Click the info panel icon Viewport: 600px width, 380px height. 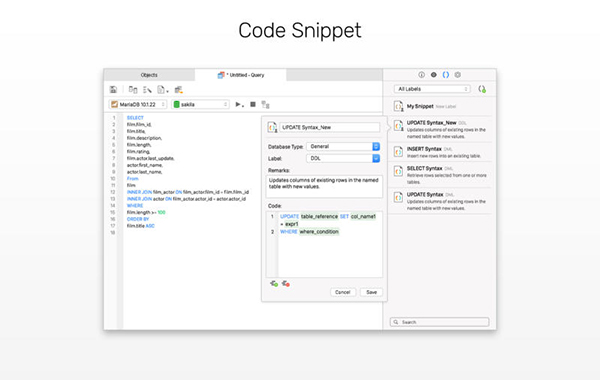click(x=421, y=75)
